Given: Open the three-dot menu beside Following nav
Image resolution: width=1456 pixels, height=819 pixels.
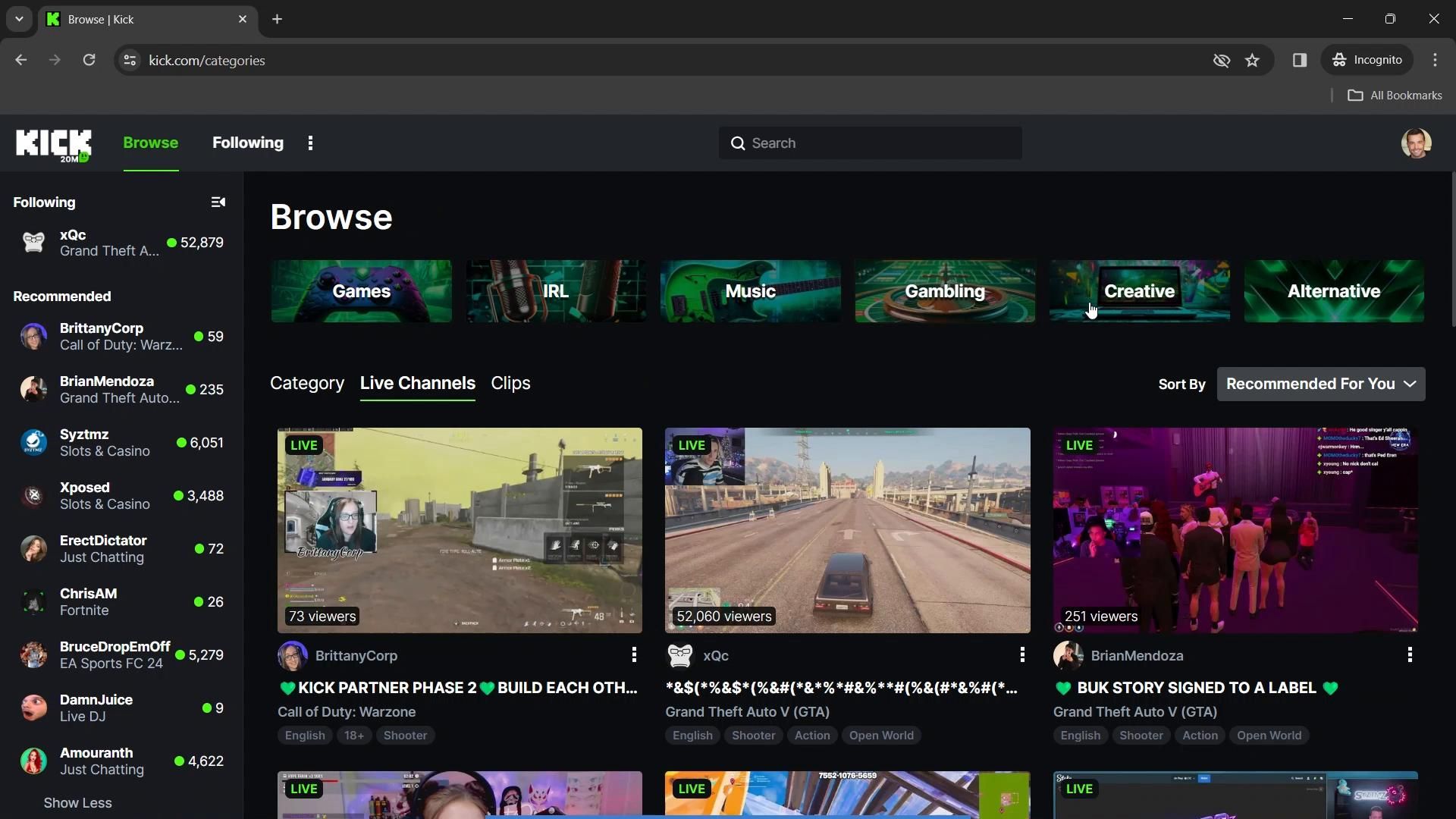Looking at the screenshot, I should tap(310, 143).
